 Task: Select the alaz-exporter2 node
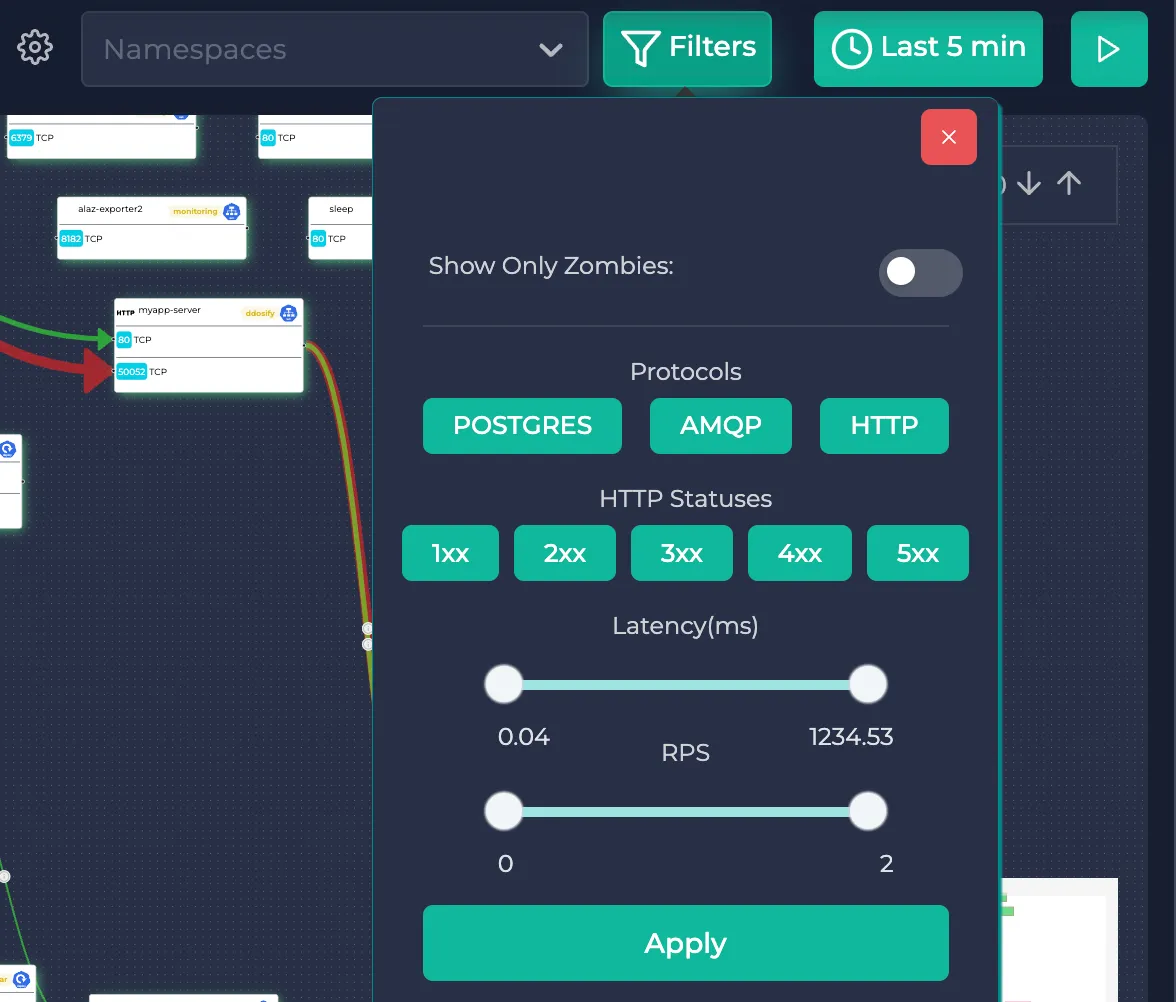point(152,228)
